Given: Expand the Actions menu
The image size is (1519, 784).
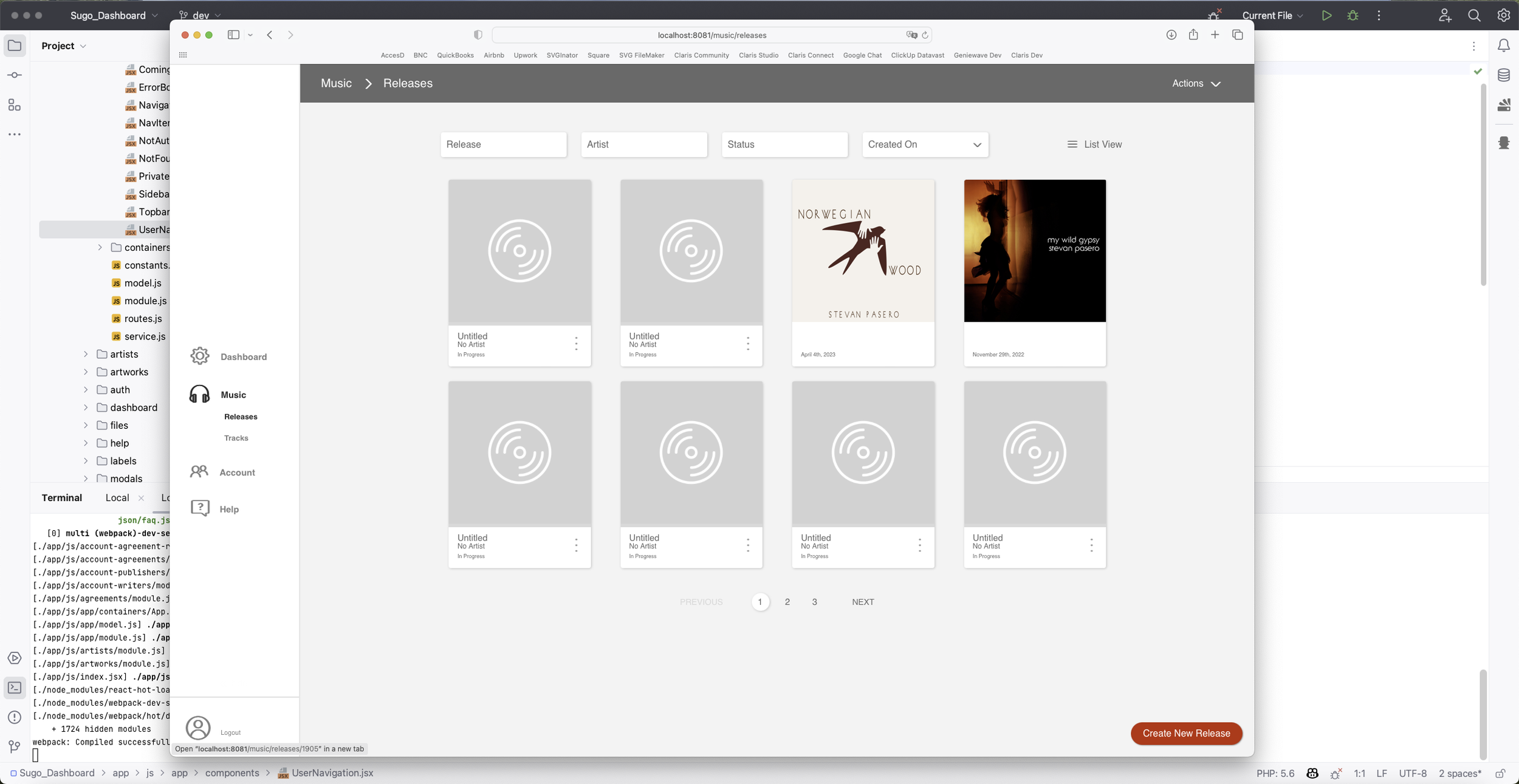Looking at the screenshot, I should click(1196, 84).
